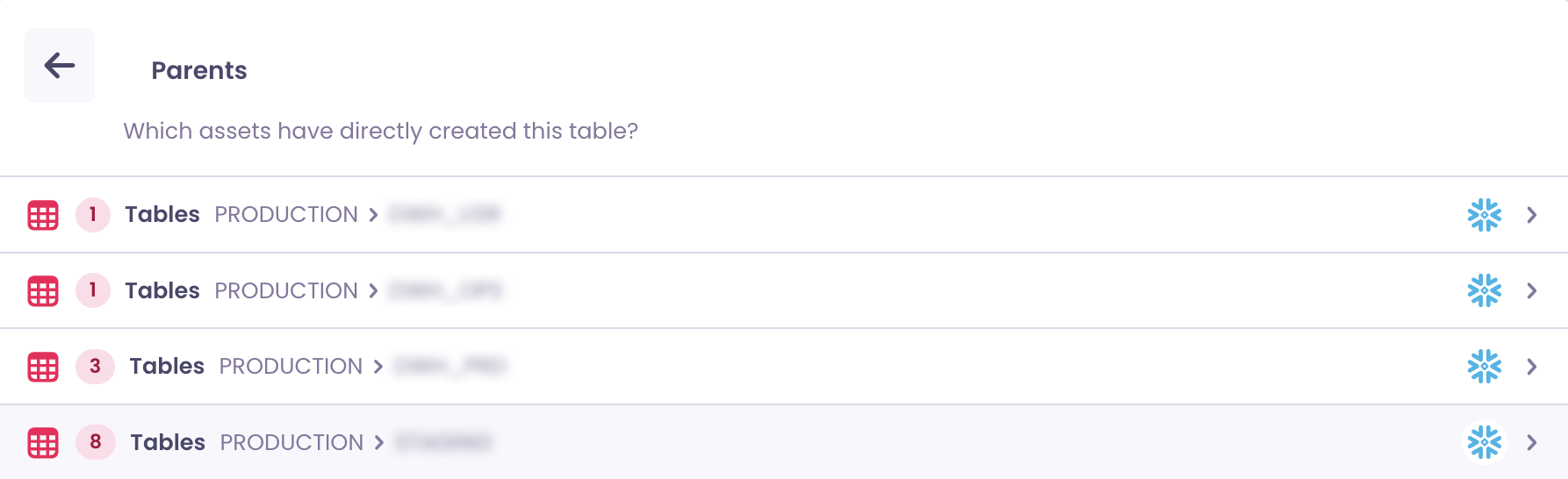Image resolution: width=1568 pixels, height=479 pixels.
Task: Click the blurred schema name in the 8 Tables row
Action: [x=443, y=442]
